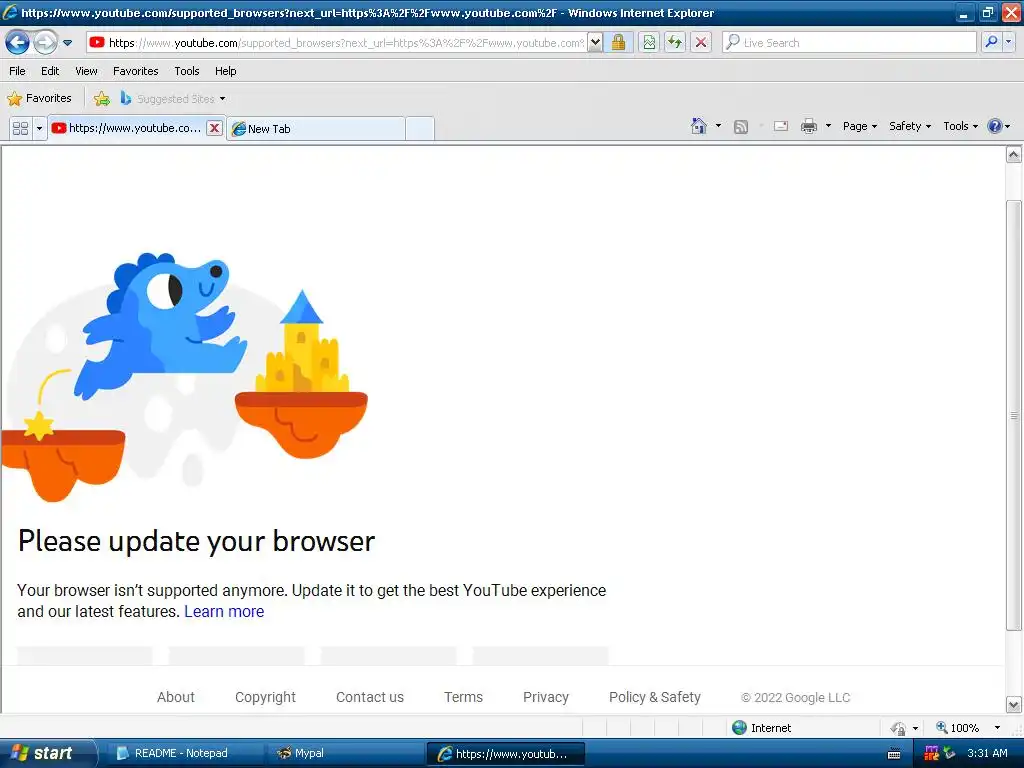This screenshot has width=1024, height=768.
Task: Open the tab list dropdown arrow
Action: pos(39,128)
